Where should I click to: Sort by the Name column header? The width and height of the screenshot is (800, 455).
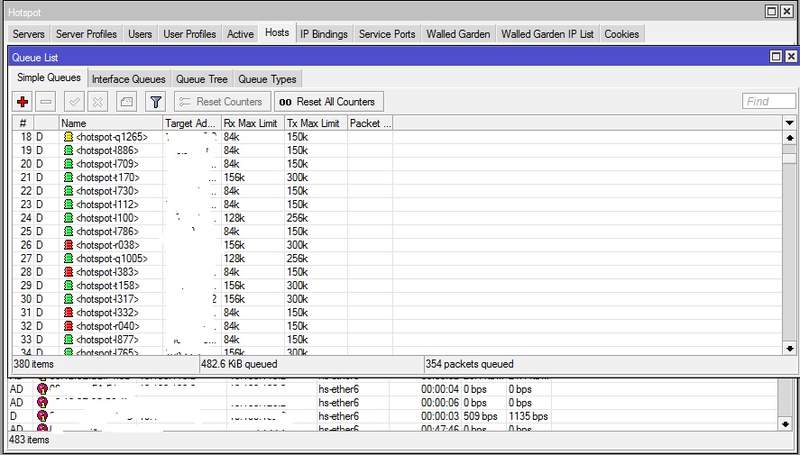pos(111,123)
